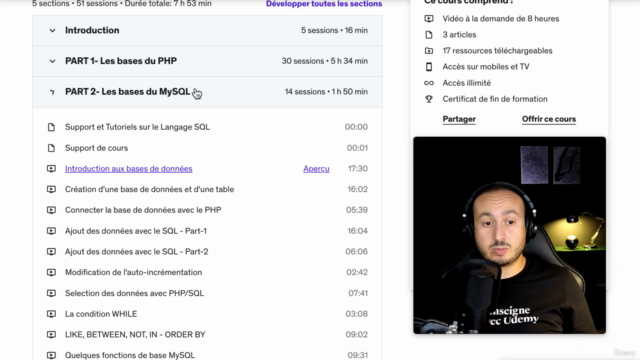
Task: Click duration 17:30 of the database introduction
Action: [x=358, y=169]
